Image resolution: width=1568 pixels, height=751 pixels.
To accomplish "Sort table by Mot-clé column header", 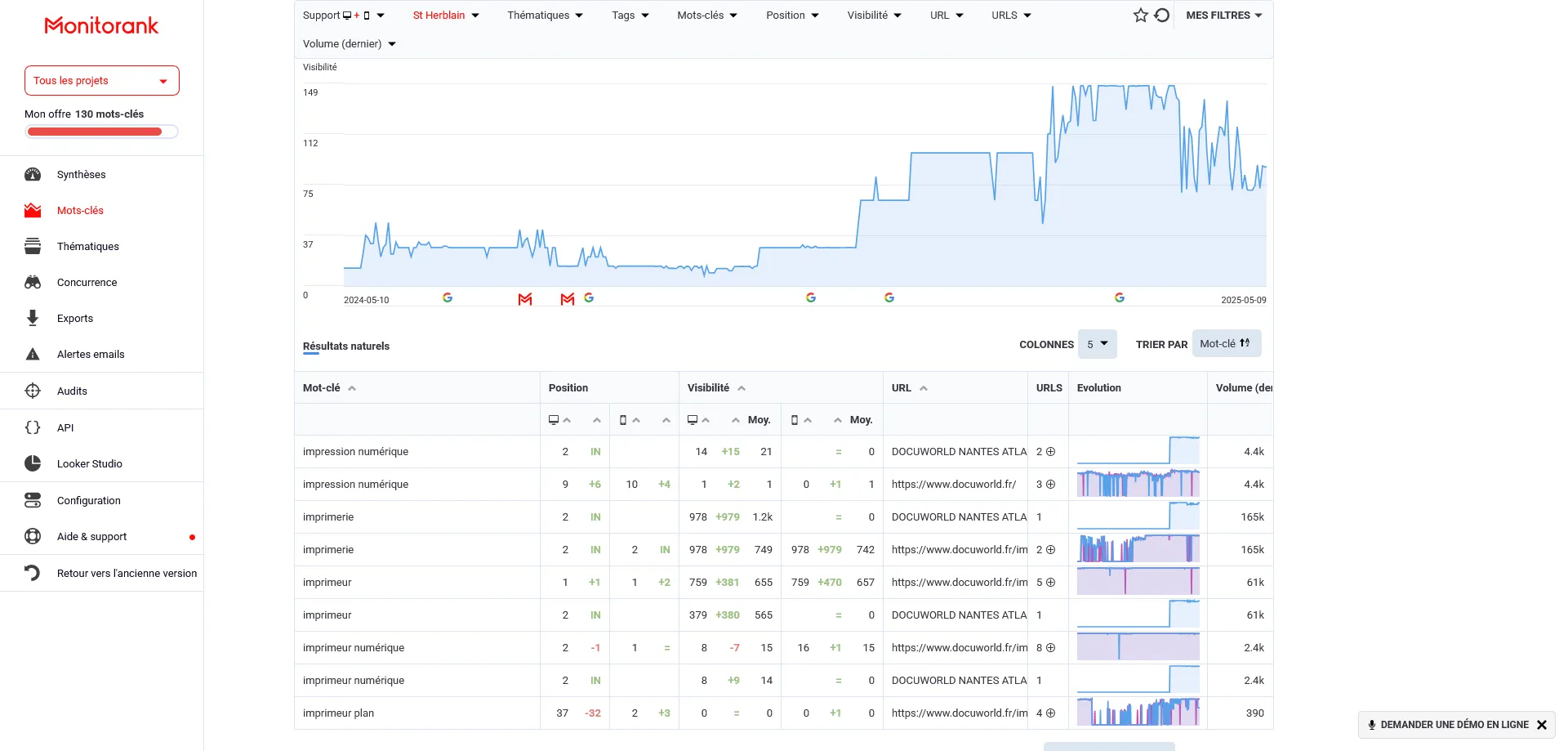I will coord(330,388).
